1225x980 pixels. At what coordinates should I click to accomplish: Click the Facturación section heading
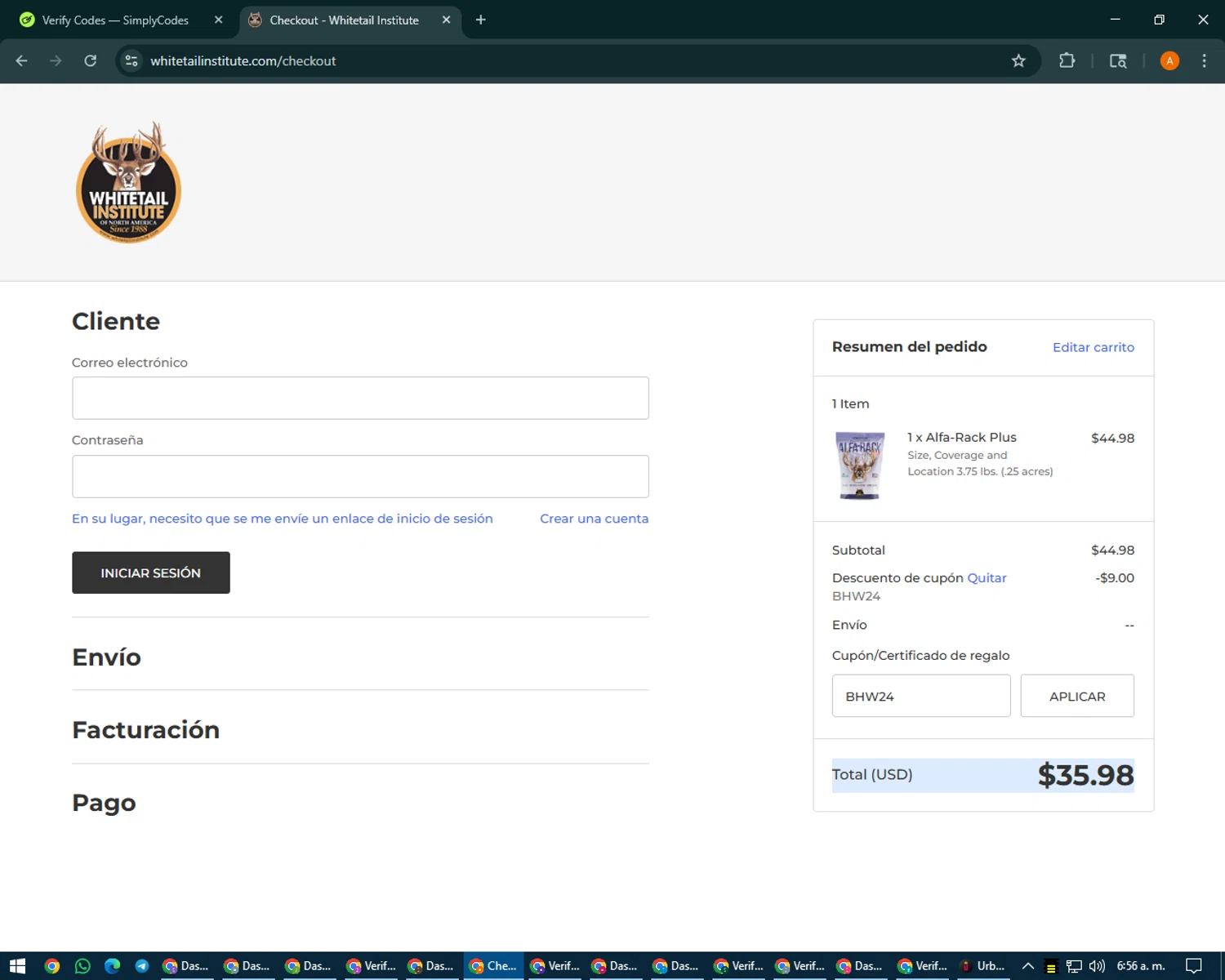tap(145, 729)
